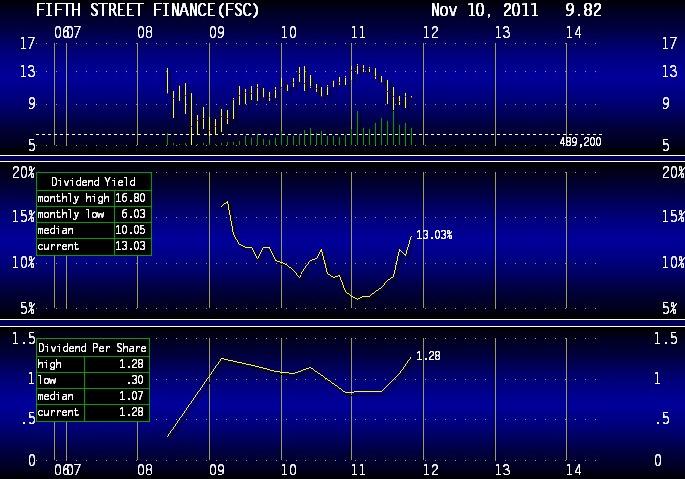The width and height of the screenshot is (685, 479).
Task: Click the right yield axis label 5%
Action: (x=670, y=309)
